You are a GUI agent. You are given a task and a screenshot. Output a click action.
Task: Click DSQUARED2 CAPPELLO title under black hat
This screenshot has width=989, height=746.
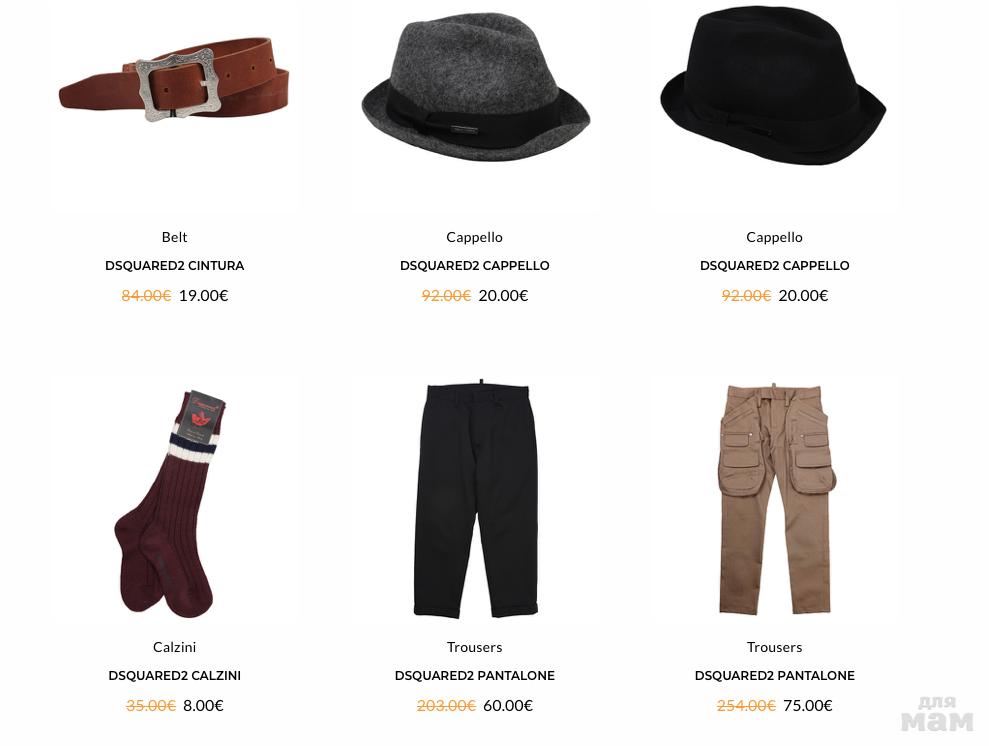point(775,265)
